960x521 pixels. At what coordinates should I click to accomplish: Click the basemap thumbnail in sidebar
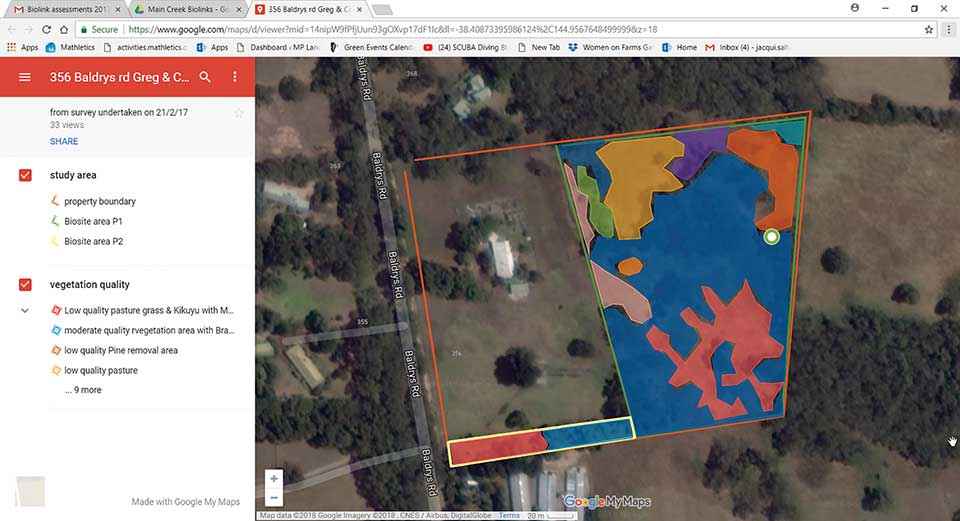(31, 491)
